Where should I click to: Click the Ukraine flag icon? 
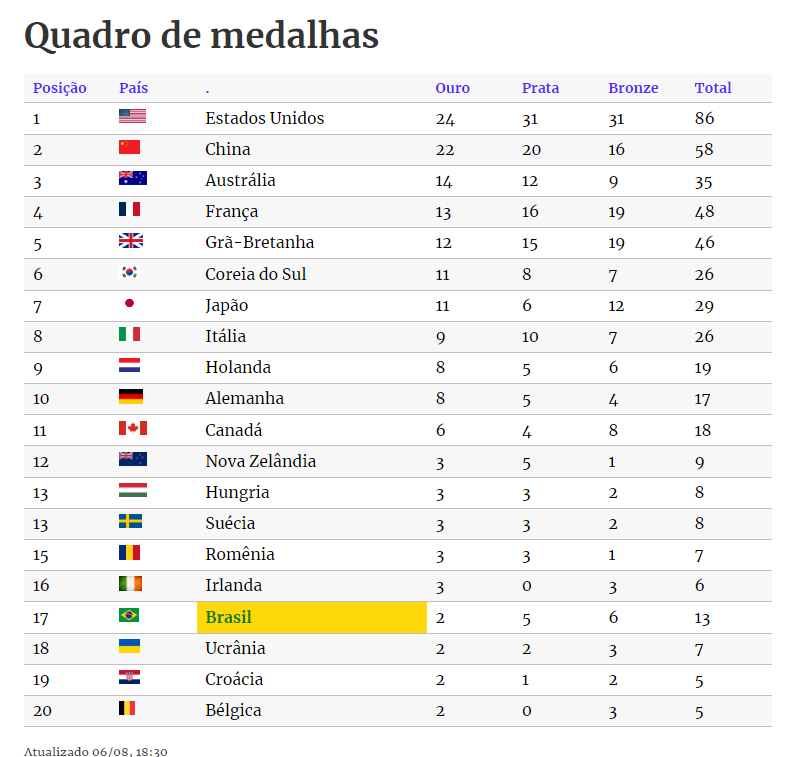pyautogui.click(x=129, y=646)
